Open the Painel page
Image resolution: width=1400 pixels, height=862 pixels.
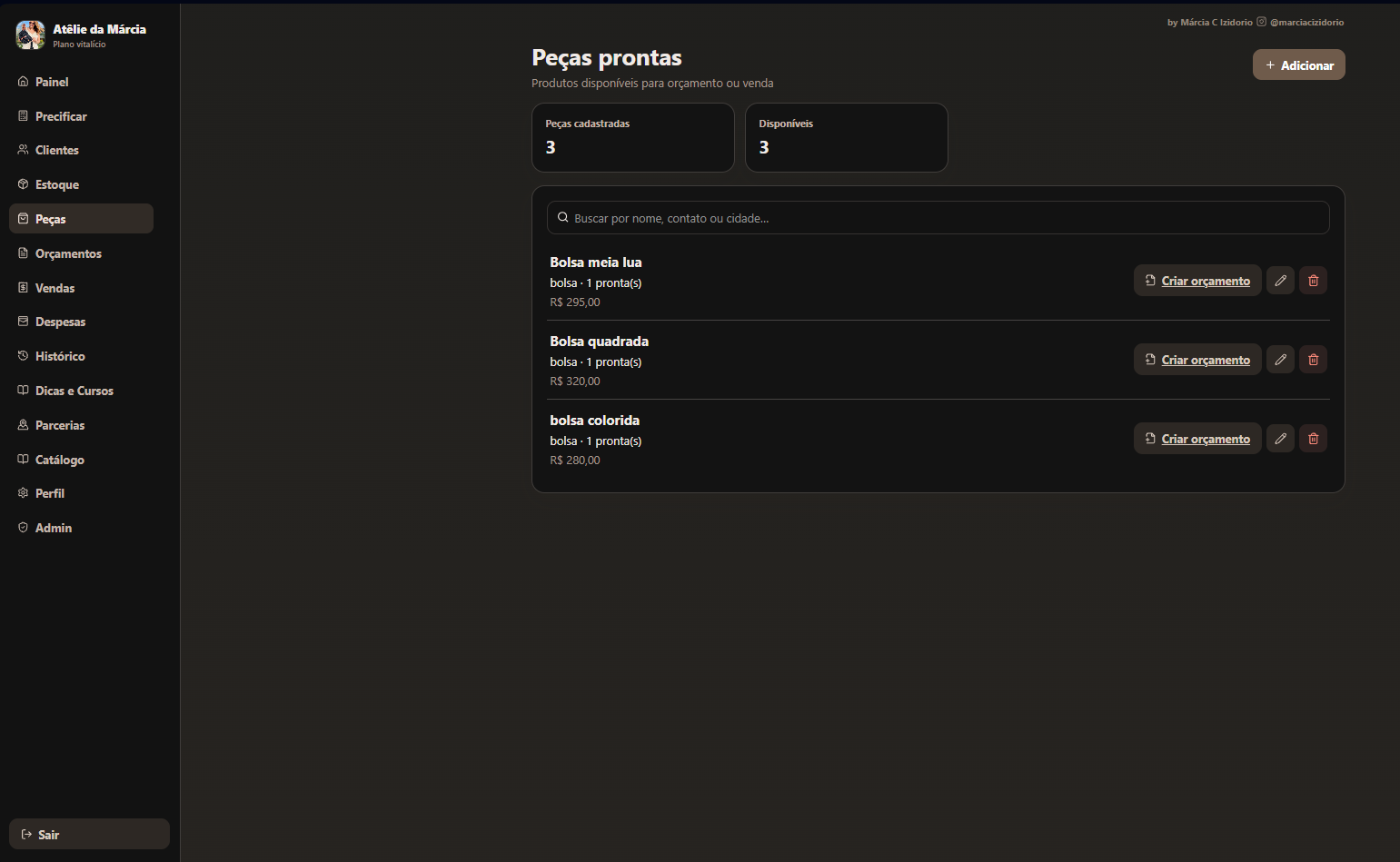tap(81, 82)
